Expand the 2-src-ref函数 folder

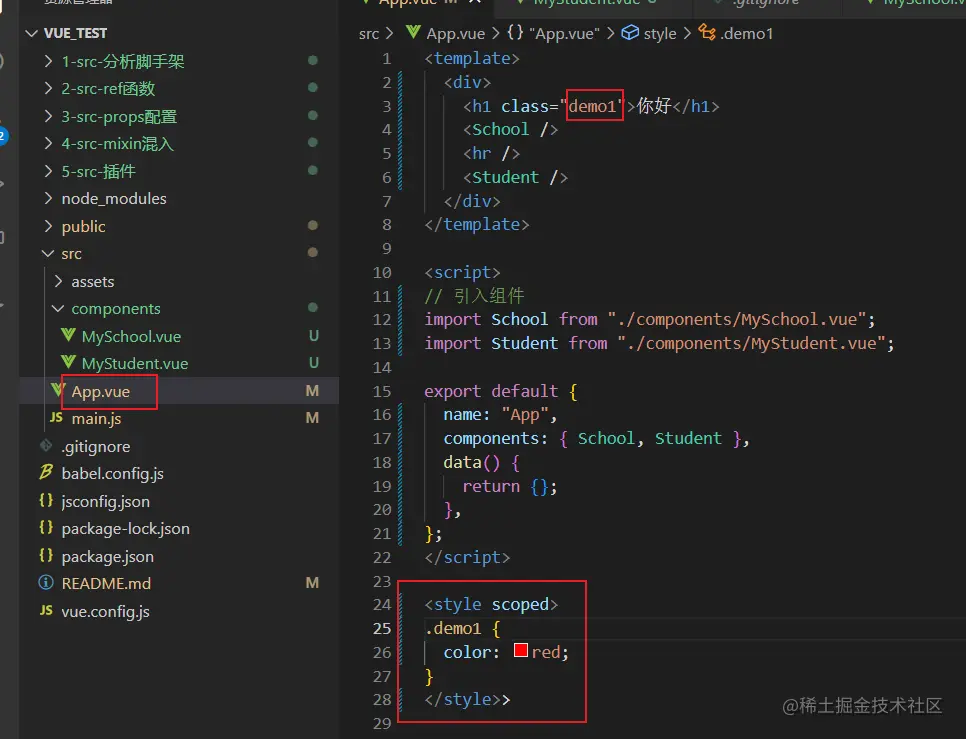pos(108,89)
